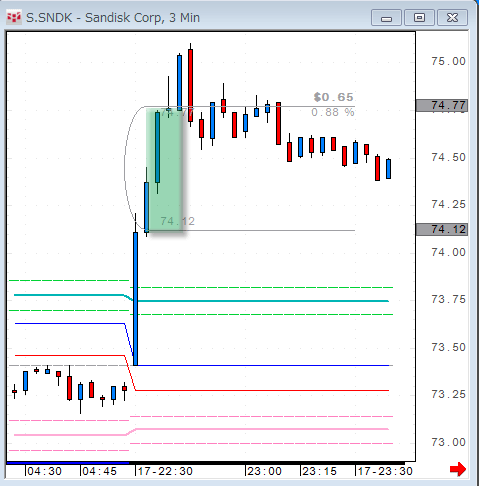This screenshot has height=486, width=479.
Task: Click the 75.00 price axis label
Action: (448, 61)
